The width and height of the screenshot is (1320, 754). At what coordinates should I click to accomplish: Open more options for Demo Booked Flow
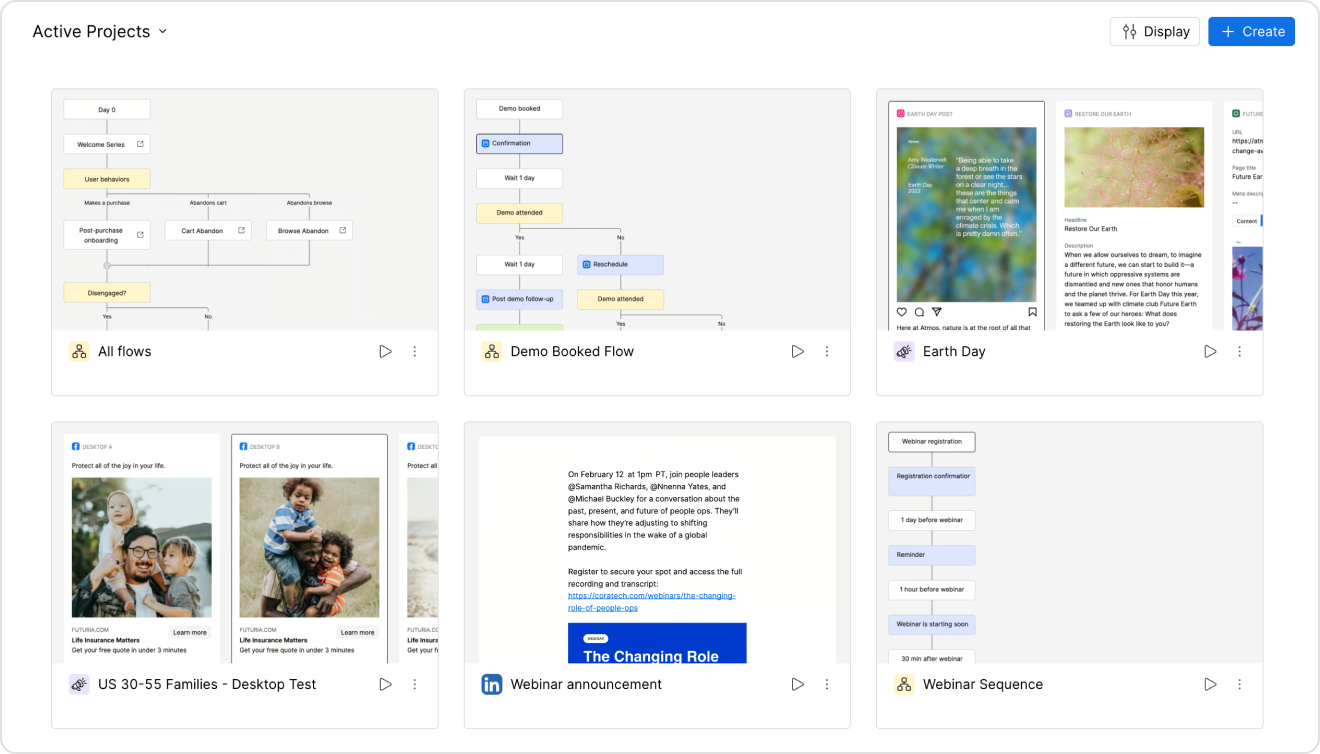click(827, 351)
